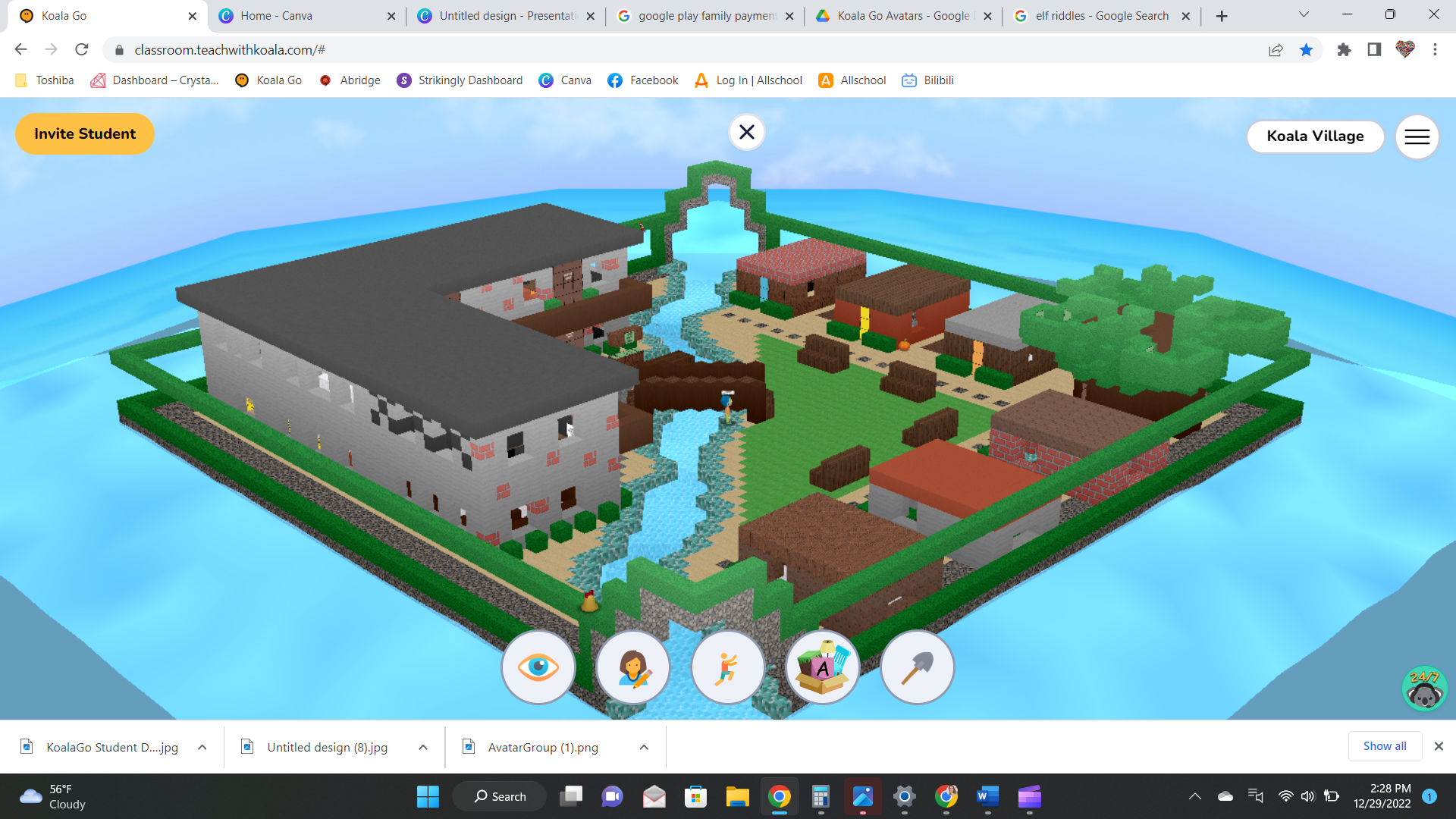
Task: Expand the AvatarGroup (1).png download chevron
Action: pyautogui.click(x=644, y=747)
